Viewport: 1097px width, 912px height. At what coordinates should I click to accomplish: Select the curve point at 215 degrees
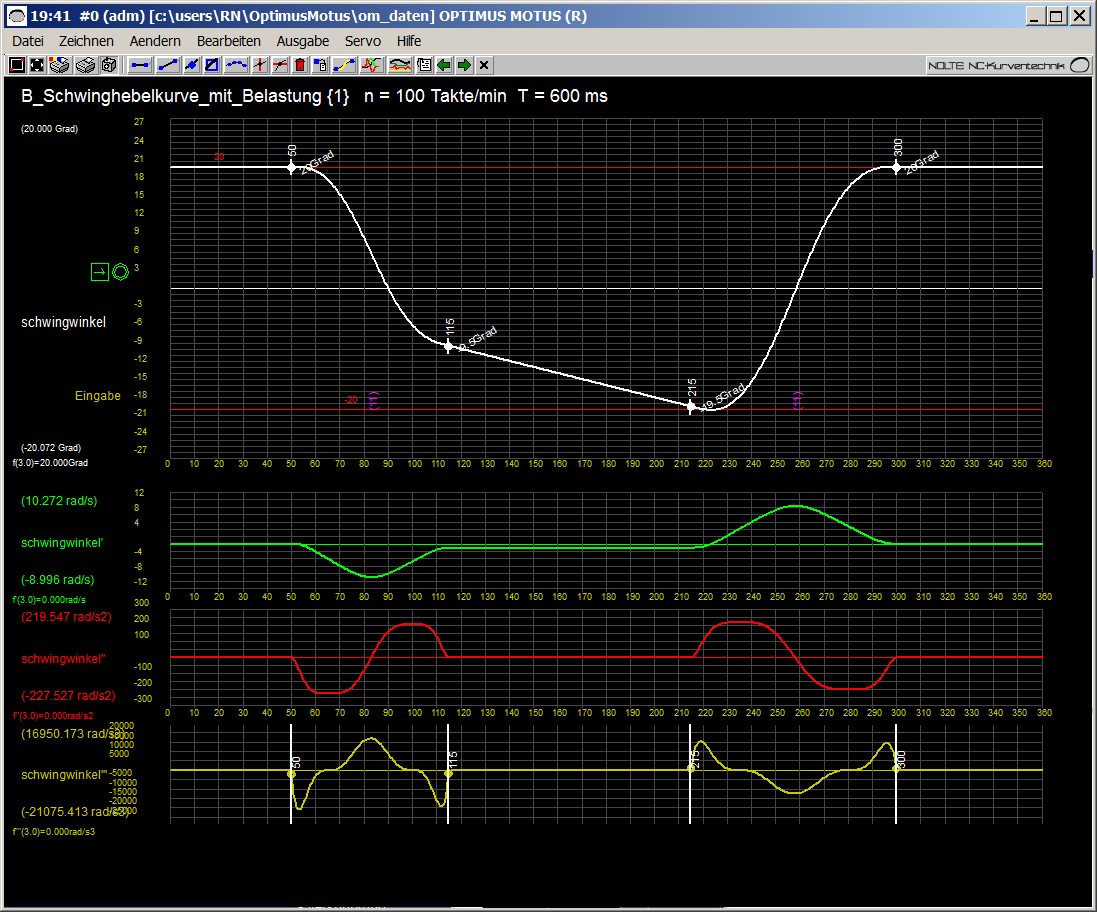click(x=691, y=406)
